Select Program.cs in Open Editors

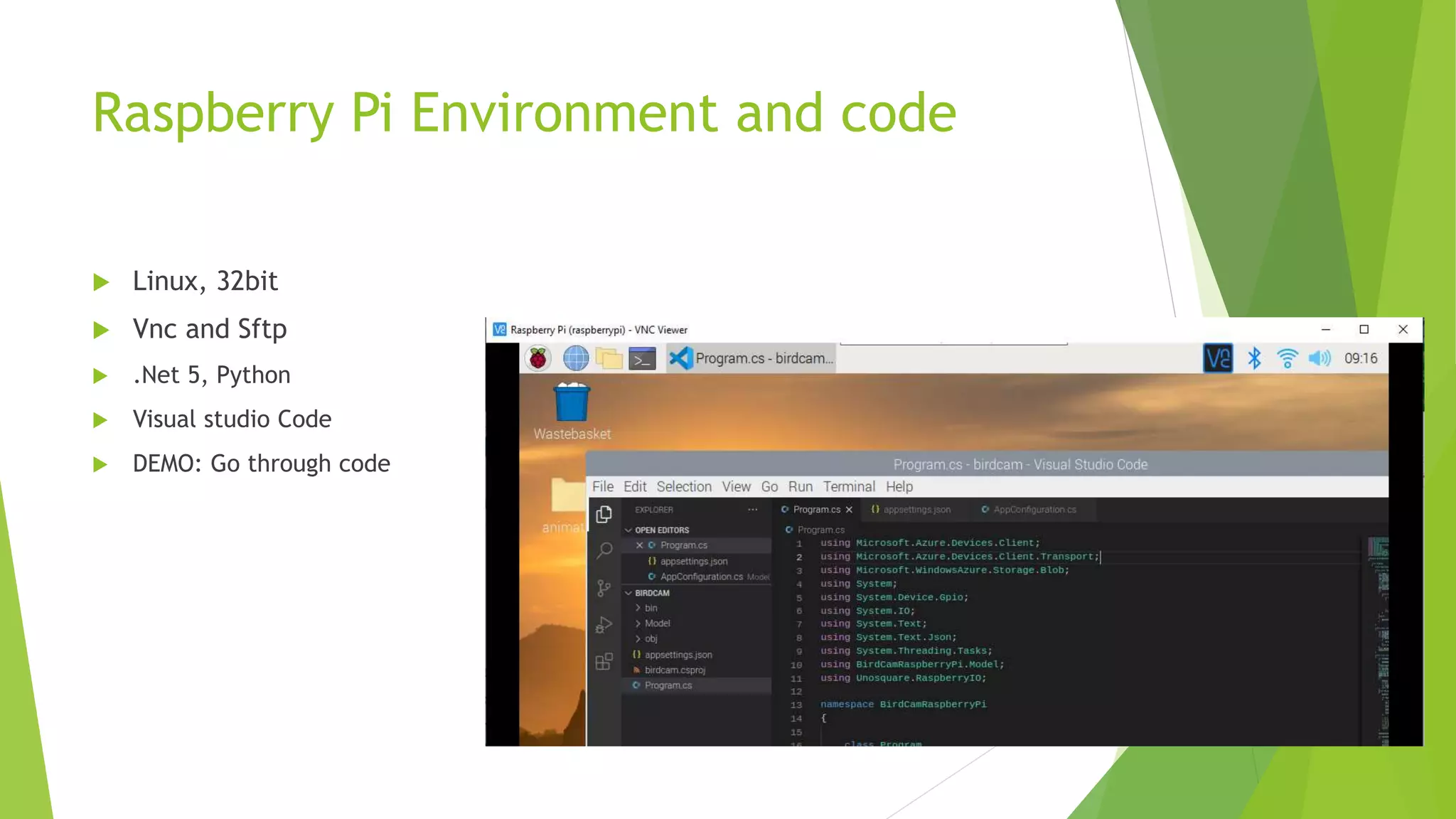(x=684, y=545)
